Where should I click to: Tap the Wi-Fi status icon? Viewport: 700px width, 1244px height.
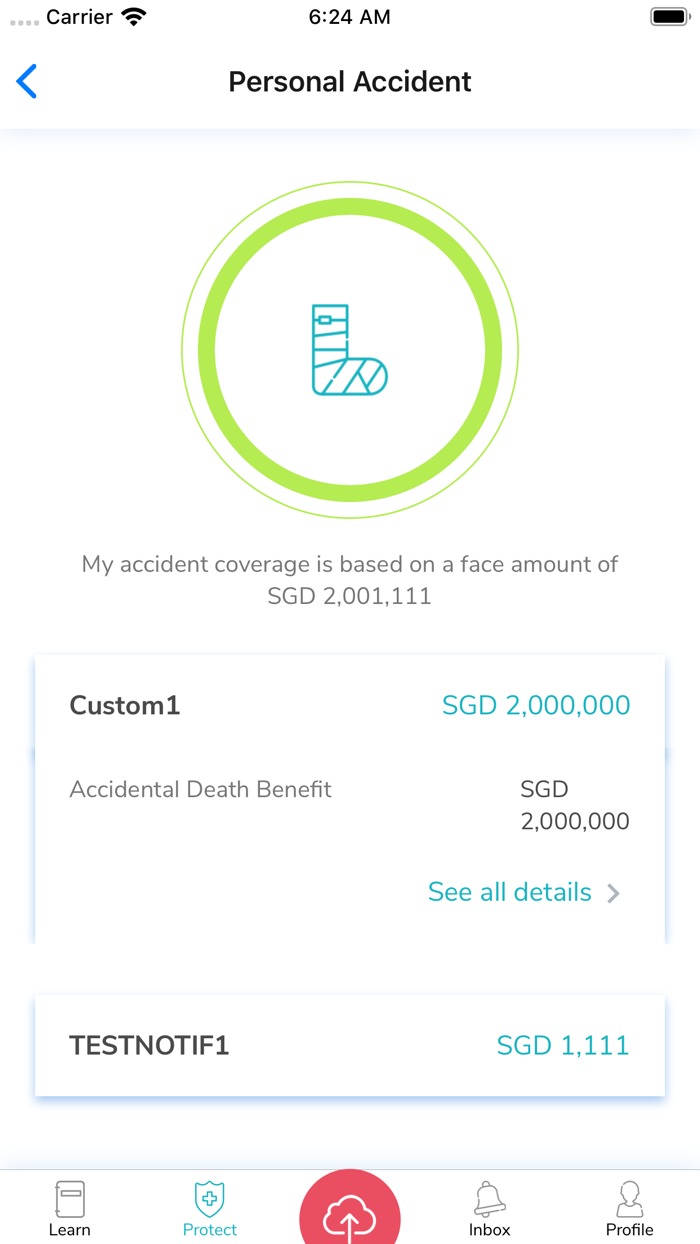pos(132,17)
